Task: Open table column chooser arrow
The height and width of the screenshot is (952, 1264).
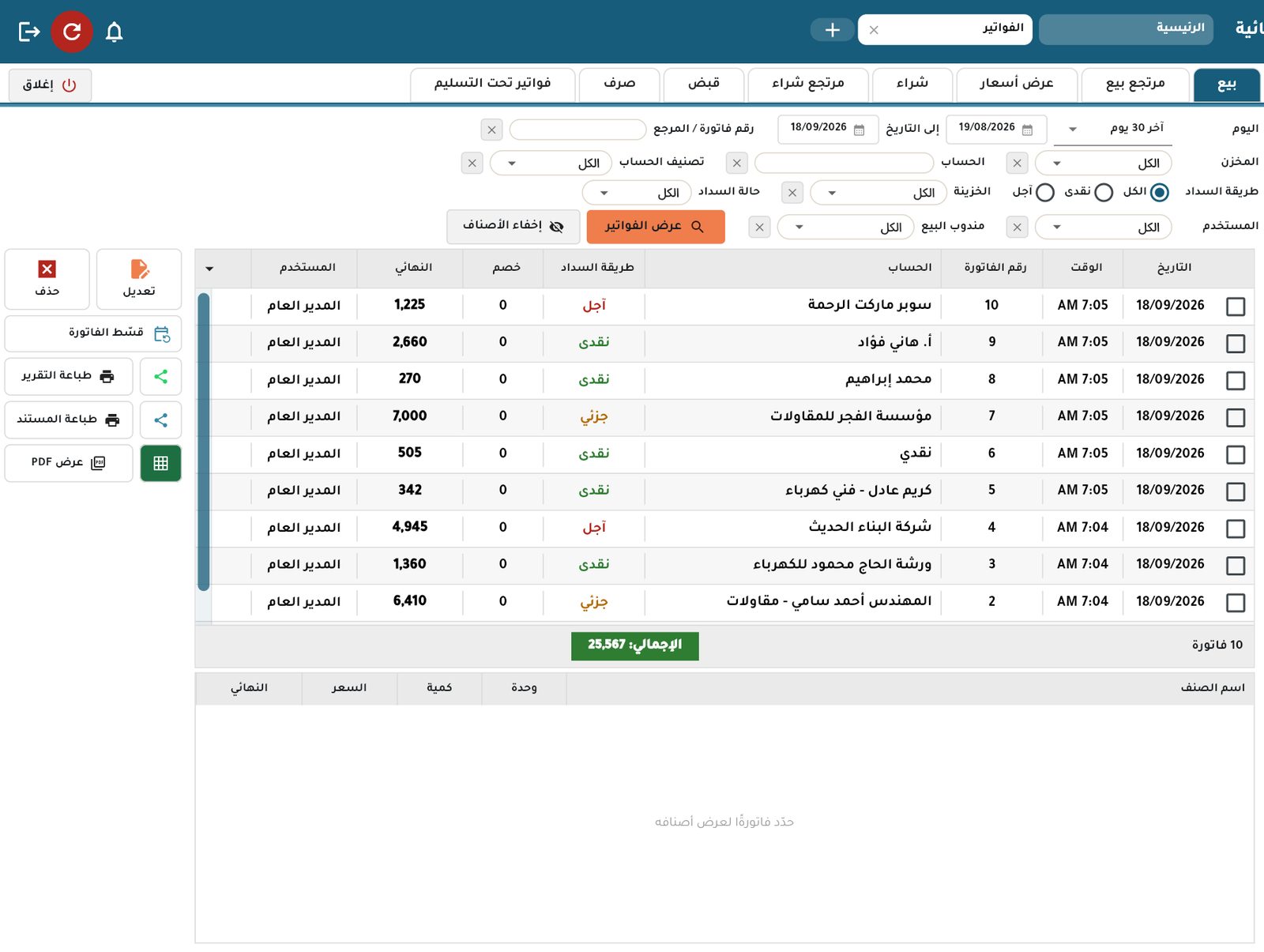Action: click(x=209, y=269)
